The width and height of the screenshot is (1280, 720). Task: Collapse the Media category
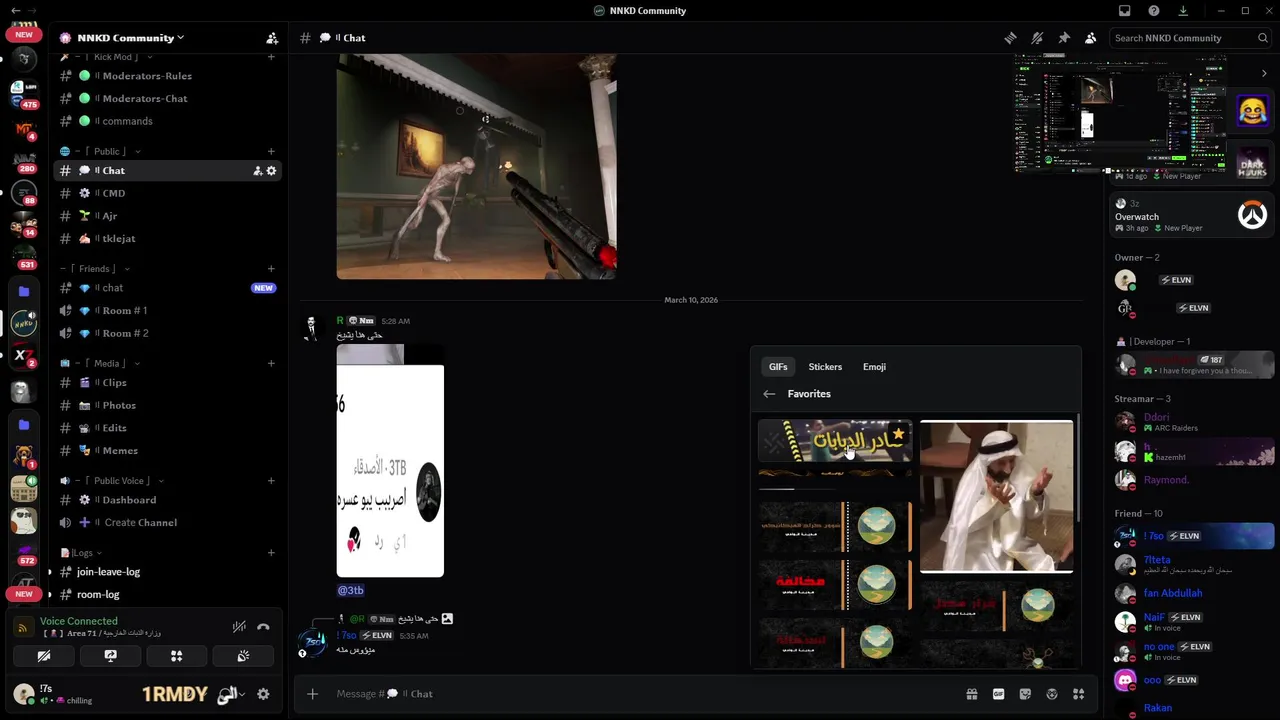(x=100, y=364)
